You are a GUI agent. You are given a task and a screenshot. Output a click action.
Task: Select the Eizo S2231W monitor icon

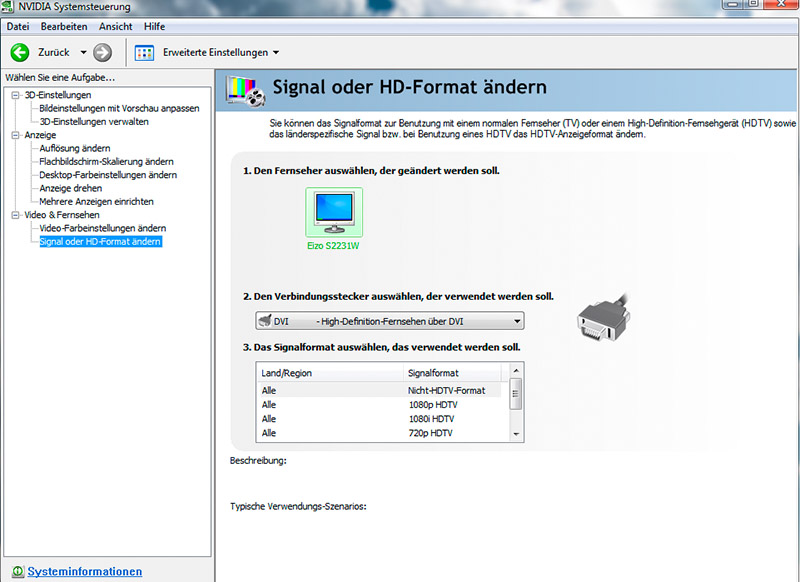click(x=333, y=213)
